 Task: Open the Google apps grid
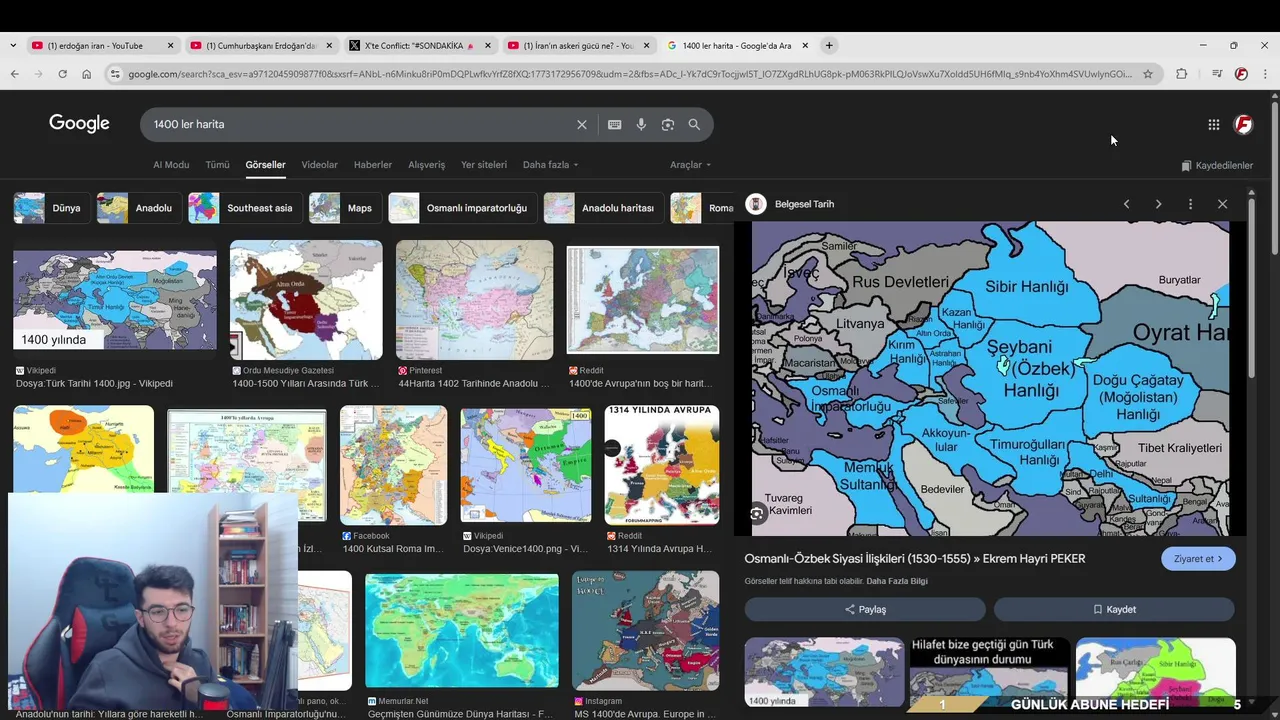click(x=1213, y=125)
